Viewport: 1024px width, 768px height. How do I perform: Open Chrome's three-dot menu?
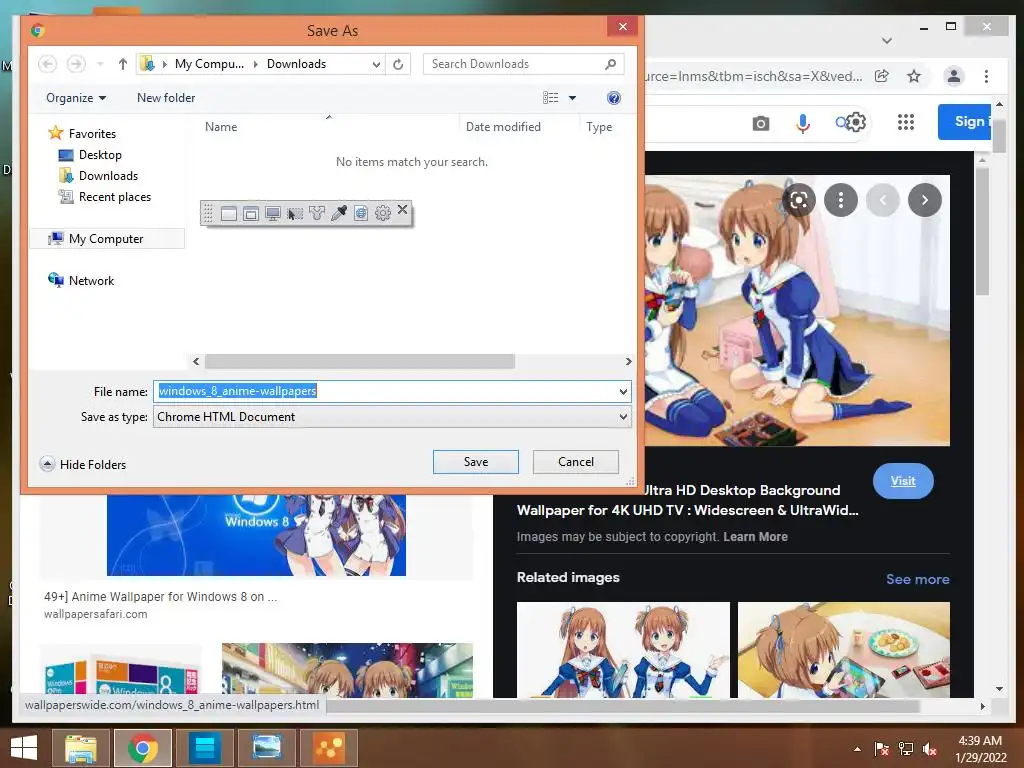(986, 76)
